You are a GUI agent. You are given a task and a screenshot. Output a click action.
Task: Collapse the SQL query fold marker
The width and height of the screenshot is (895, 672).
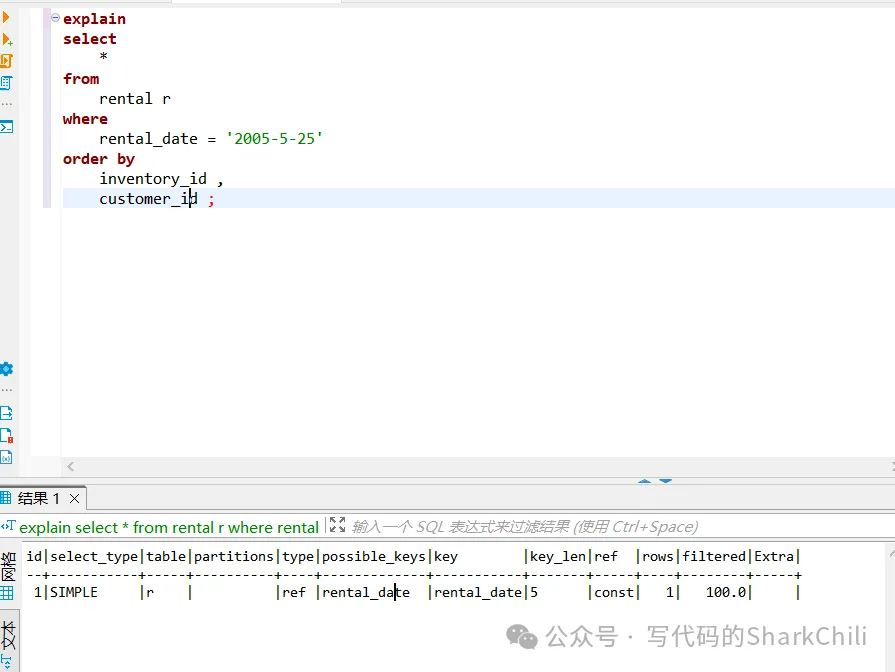click(x=55, y=18)
